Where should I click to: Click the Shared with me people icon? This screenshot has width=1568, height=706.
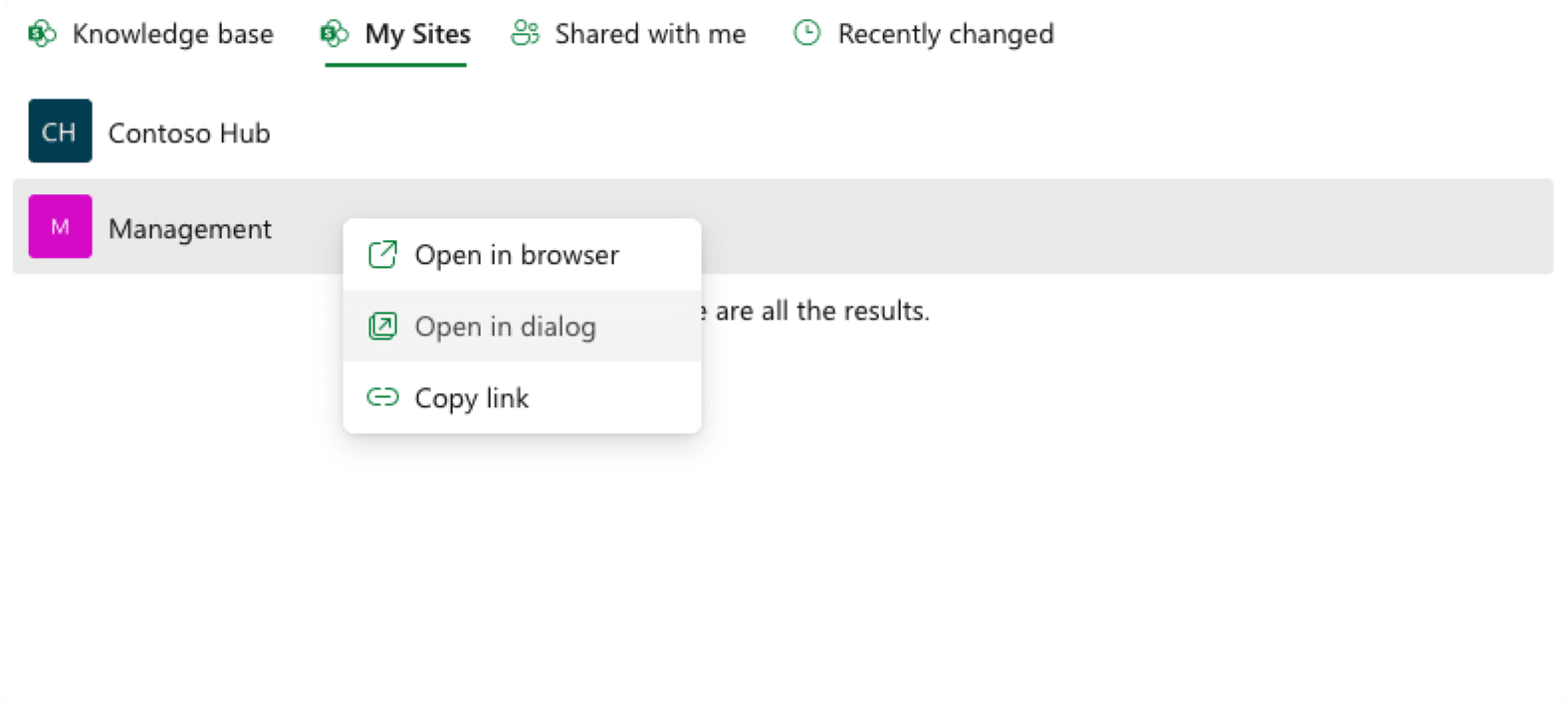tap(525, 34)
